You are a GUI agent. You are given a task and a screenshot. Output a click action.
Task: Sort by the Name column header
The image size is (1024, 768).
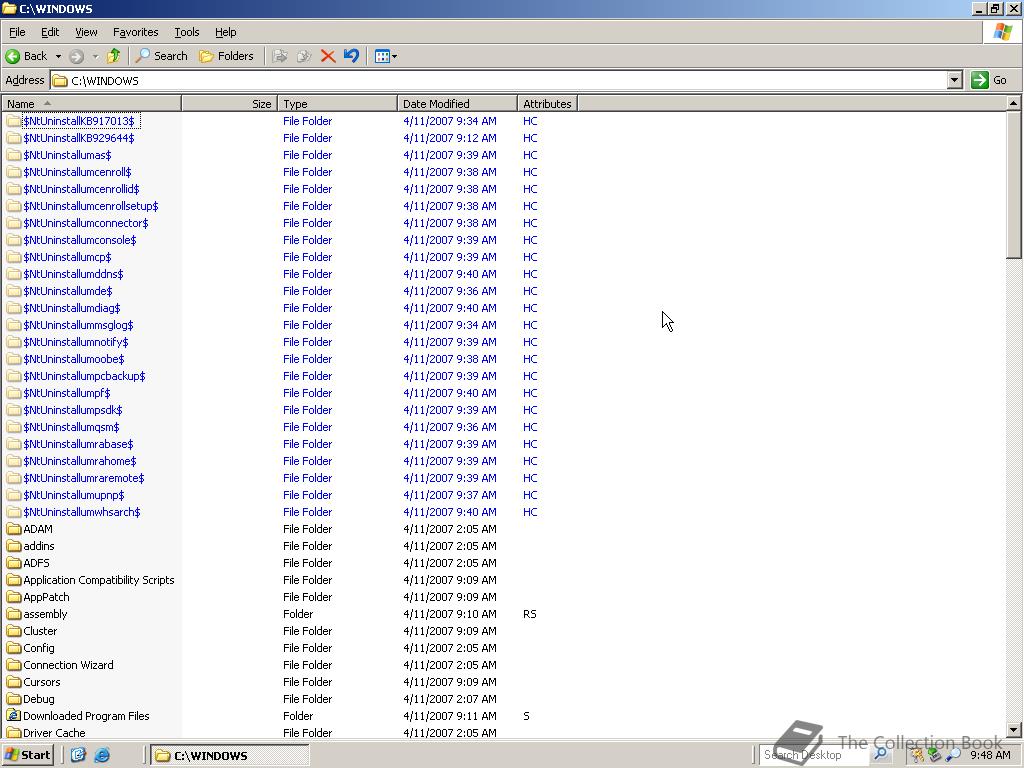91,104
